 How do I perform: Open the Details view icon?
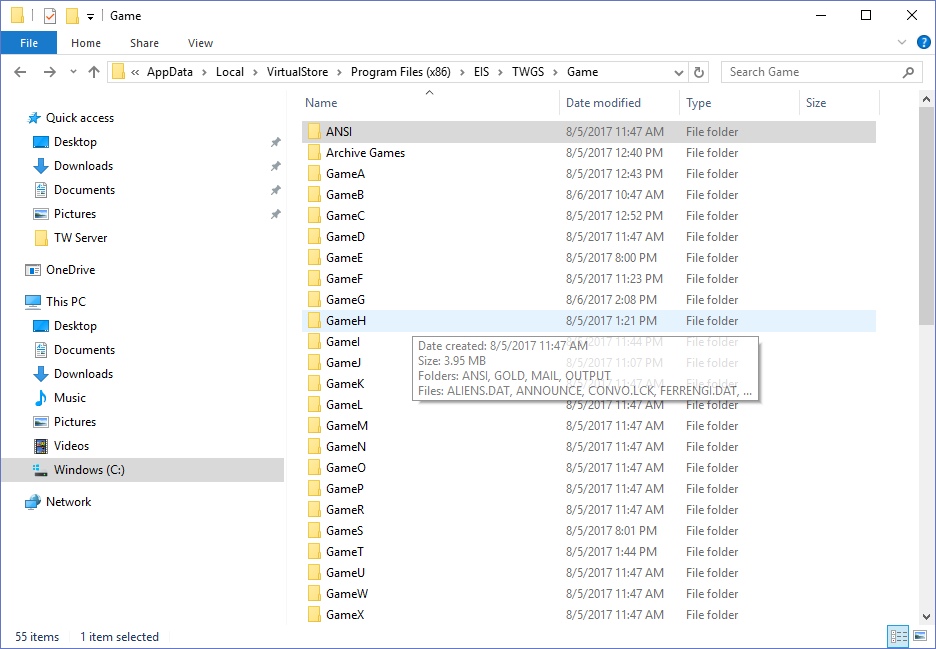897,636
